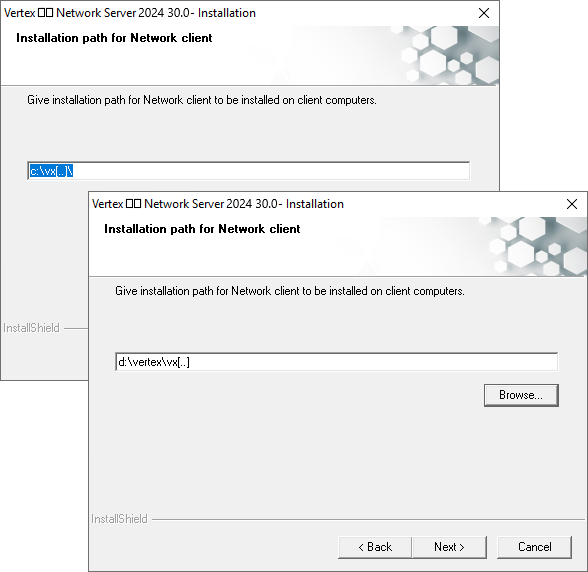The image size is (588, 572).
Task: Click instruction text in the background dialog
Action: click(x=202, y=100)
